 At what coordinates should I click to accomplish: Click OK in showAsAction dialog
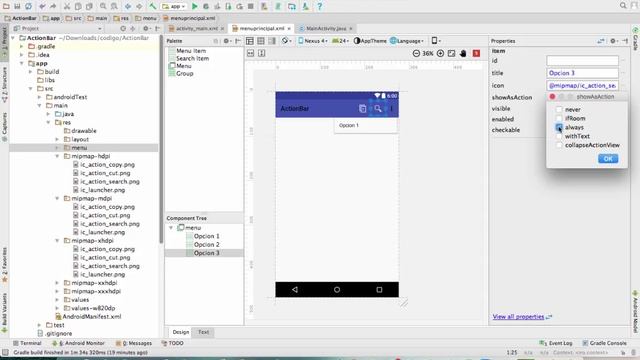[x=608, y=159]
